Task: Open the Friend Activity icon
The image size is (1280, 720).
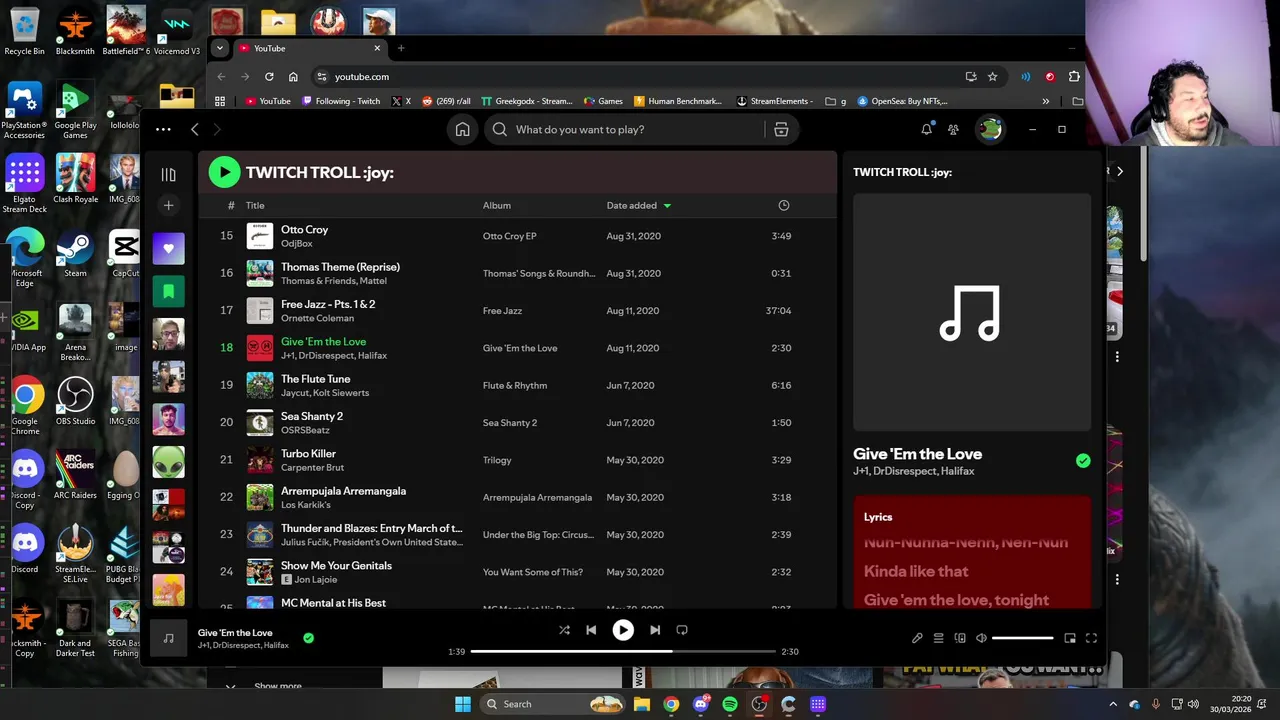Action: 953,129
